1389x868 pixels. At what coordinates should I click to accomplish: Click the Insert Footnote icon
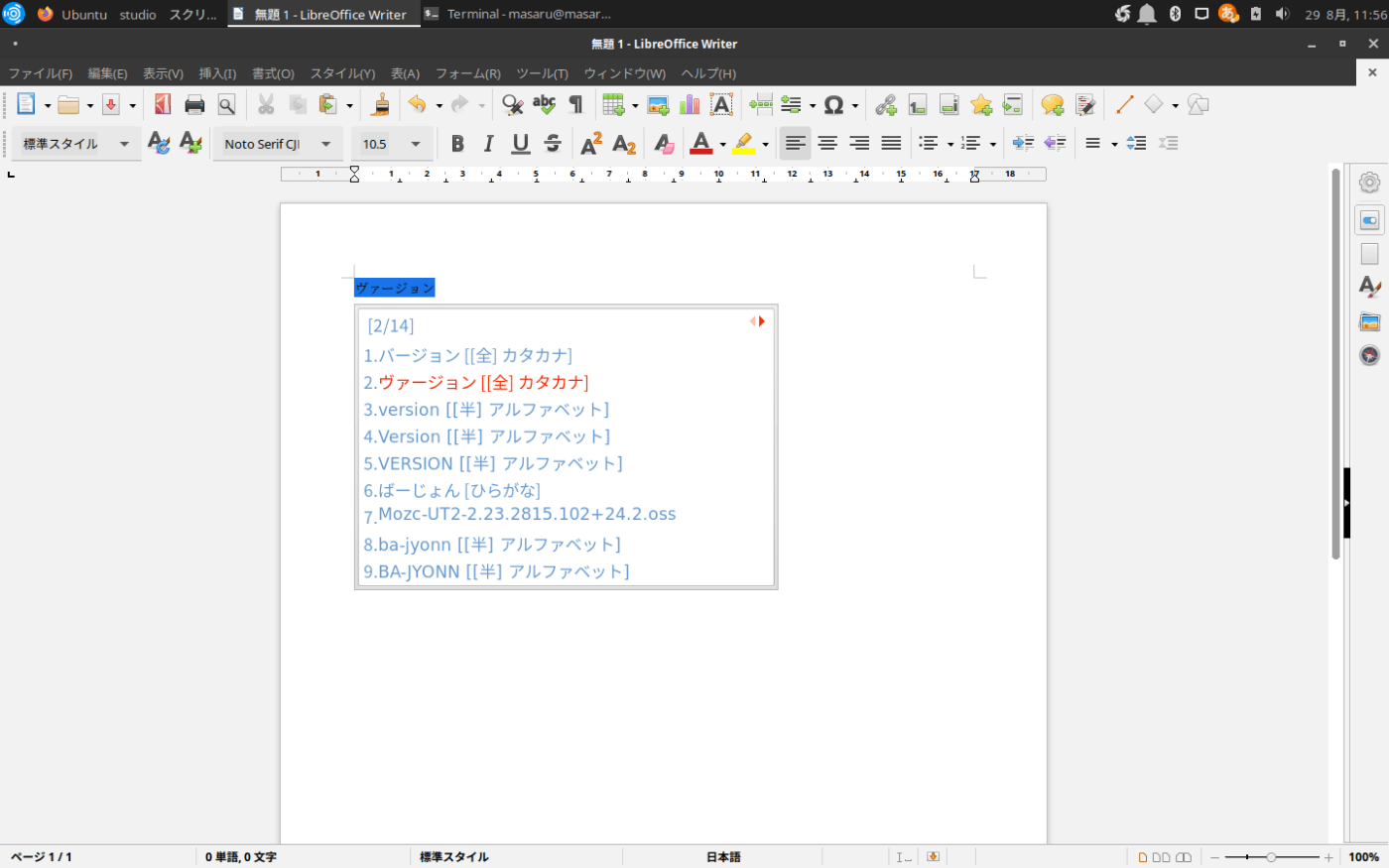(x=918, y=104)
